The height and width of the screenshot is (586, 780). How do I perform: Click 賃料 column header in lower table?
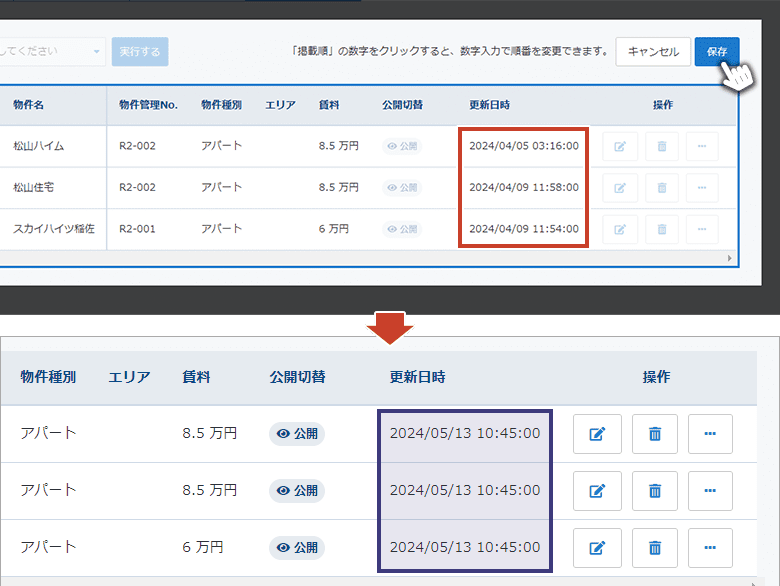196,377
